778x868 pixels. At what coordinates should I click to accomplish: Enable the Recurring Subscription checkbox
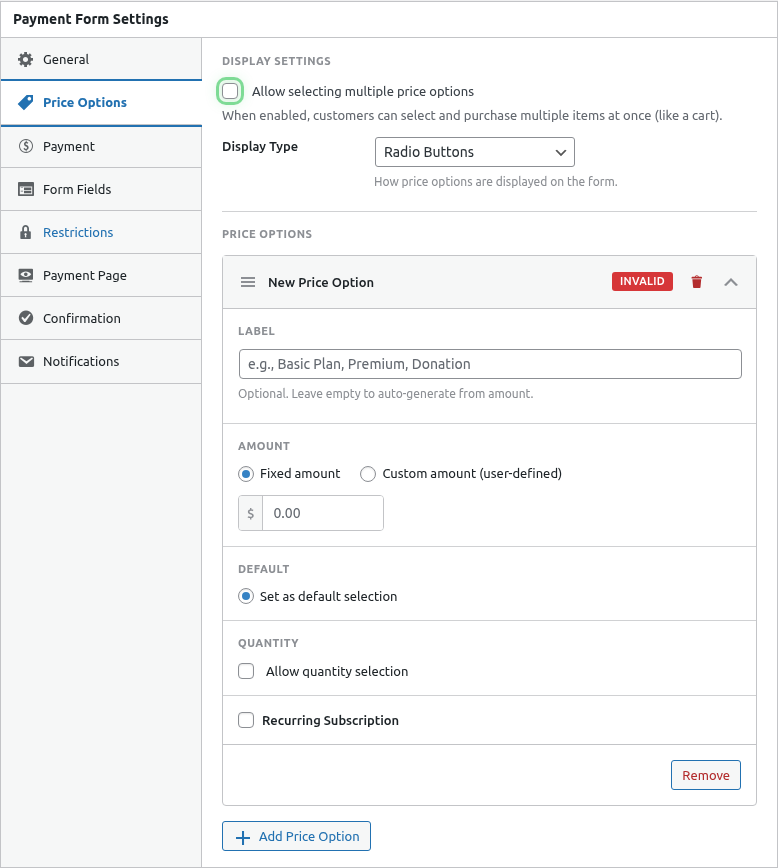[246, 720]
